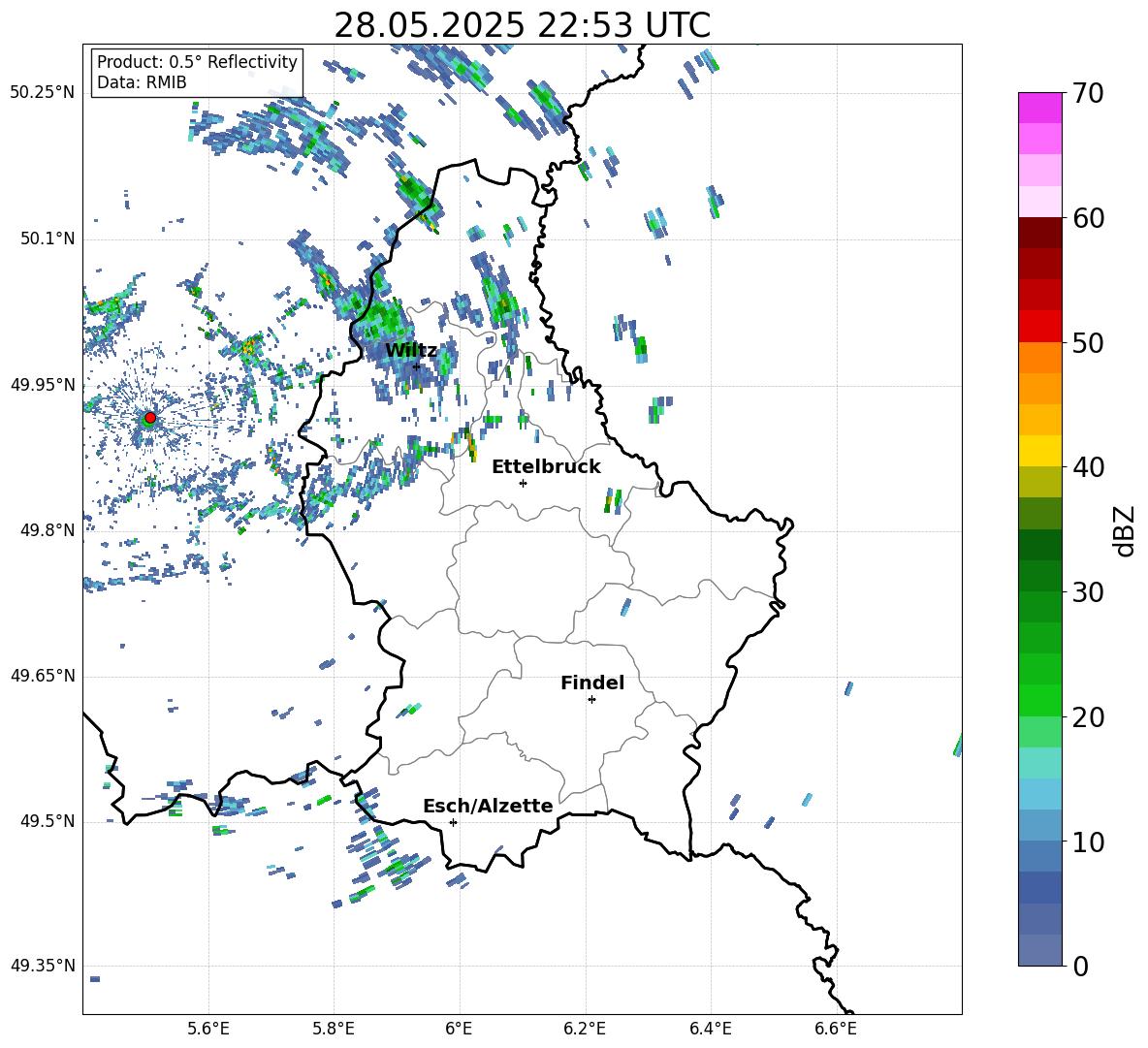Click the 6°E longitude label
Screen dimensions: 1148x1048
[x=459, y=1029]
